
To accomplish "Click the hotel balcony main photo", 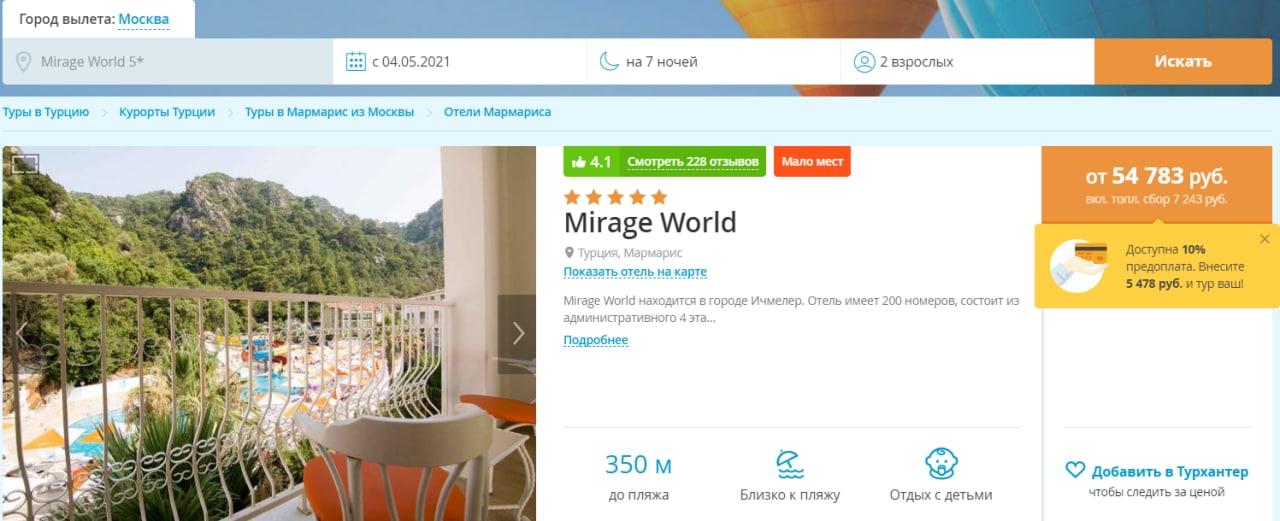I will click(269, 334).
